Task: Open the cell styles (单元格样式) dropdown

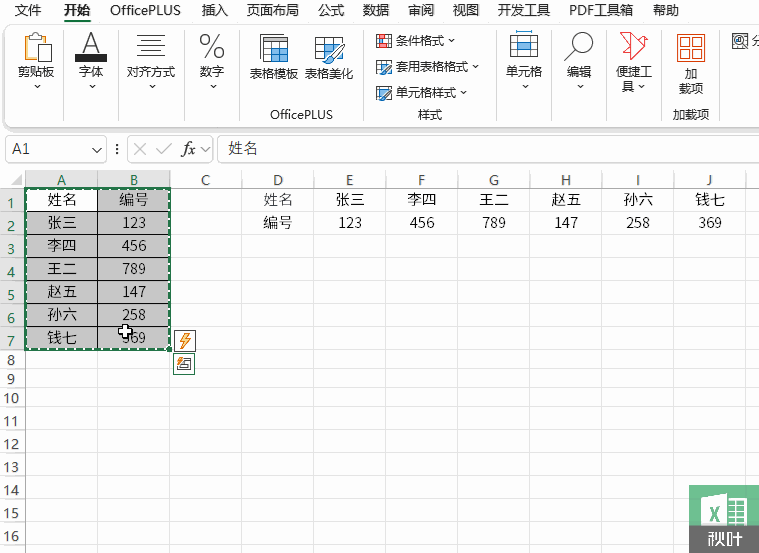Action: pyautogui.click(x=422, y=93)
